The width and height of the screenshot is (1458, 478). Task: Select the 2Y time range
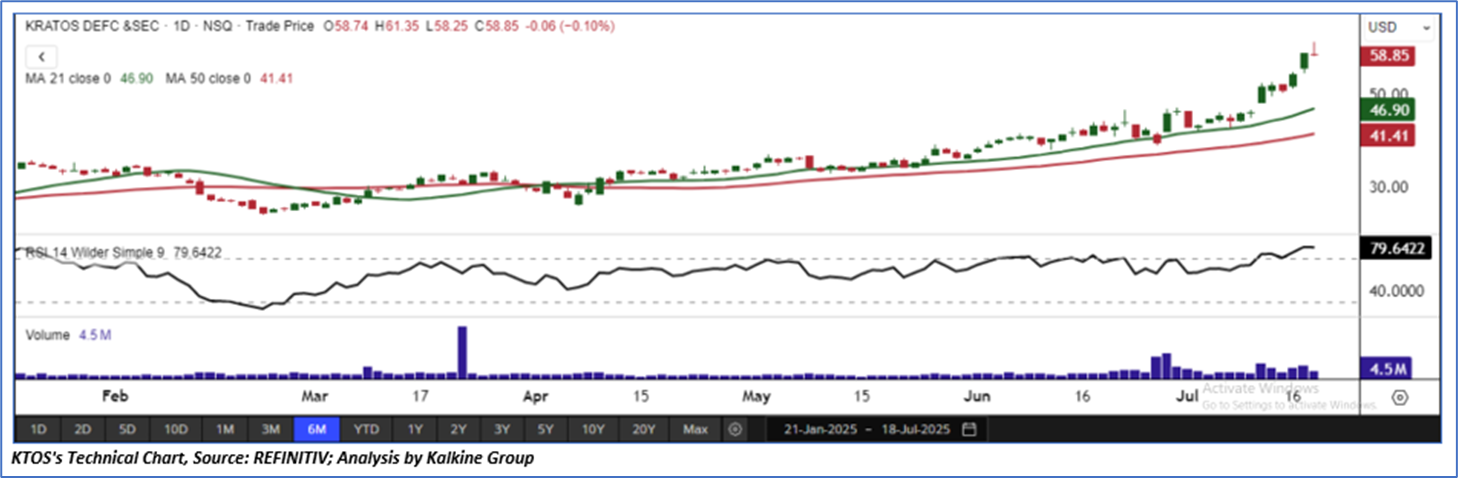[458, 429]
